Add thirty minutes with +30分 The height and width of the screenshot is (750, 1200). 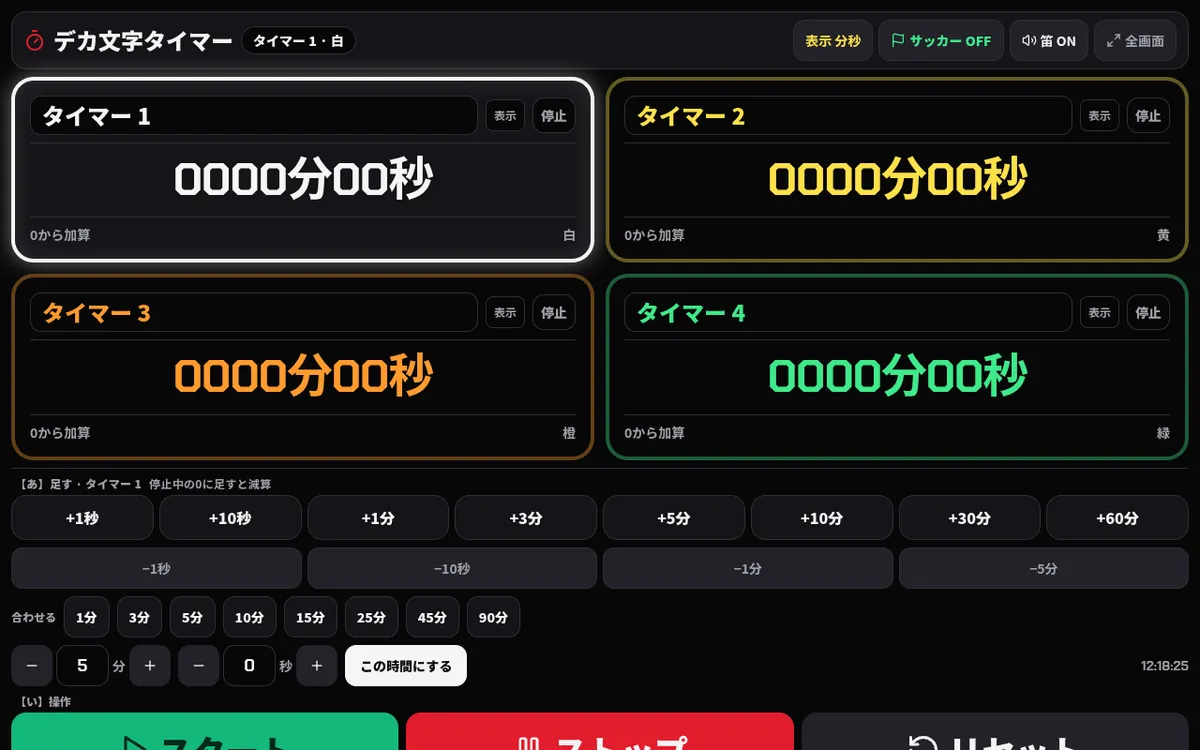tap(969, 518)
